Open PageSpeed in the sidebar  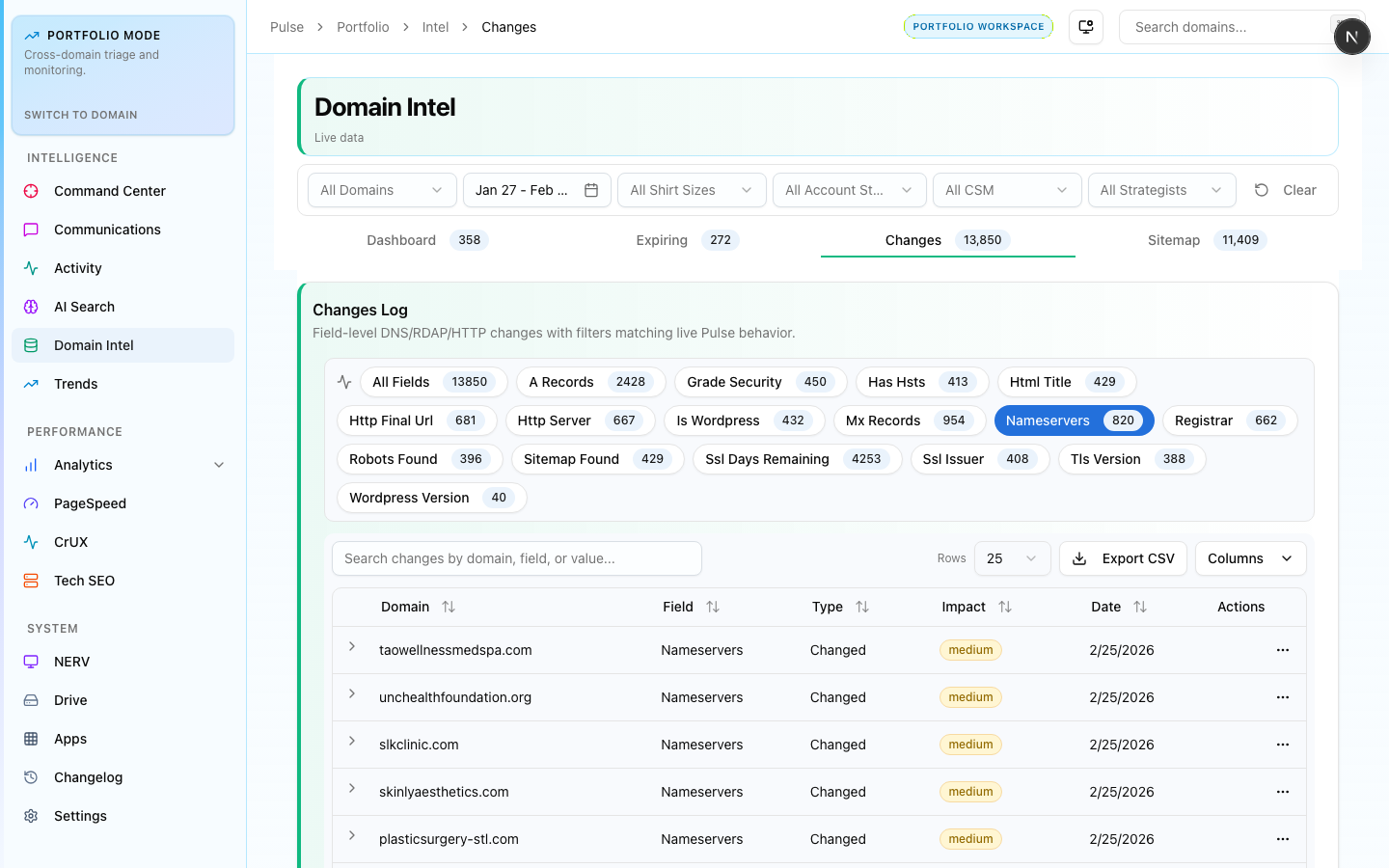click(90, 503)
